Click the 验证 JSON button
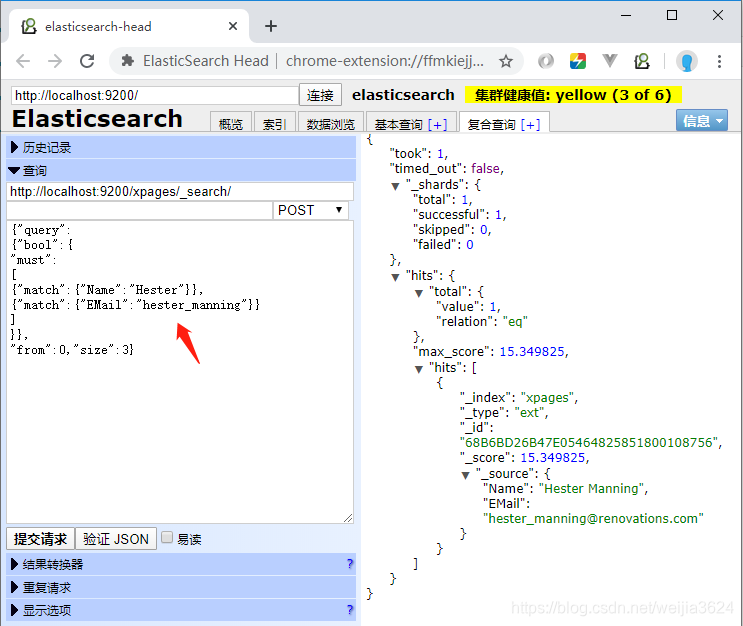743x626 pixels. point(116,538)
